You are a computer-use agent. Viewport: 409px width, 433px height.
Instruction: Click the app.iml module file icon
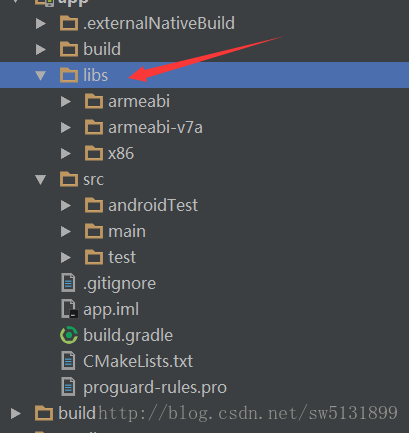69,309
